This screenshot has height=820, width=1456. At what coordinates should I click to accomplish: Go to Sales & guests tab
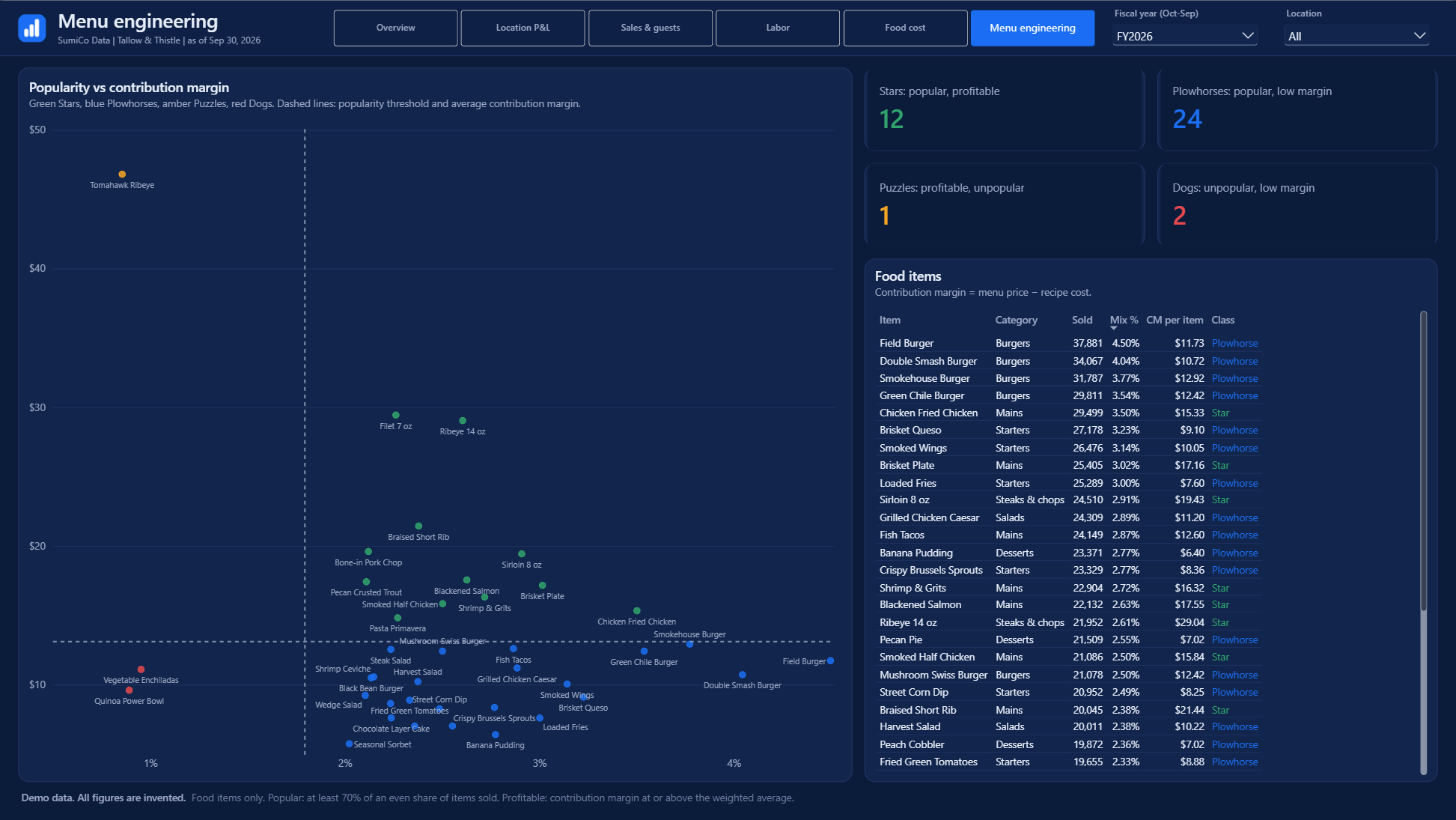pyautogui.click(x=651, y=28)
